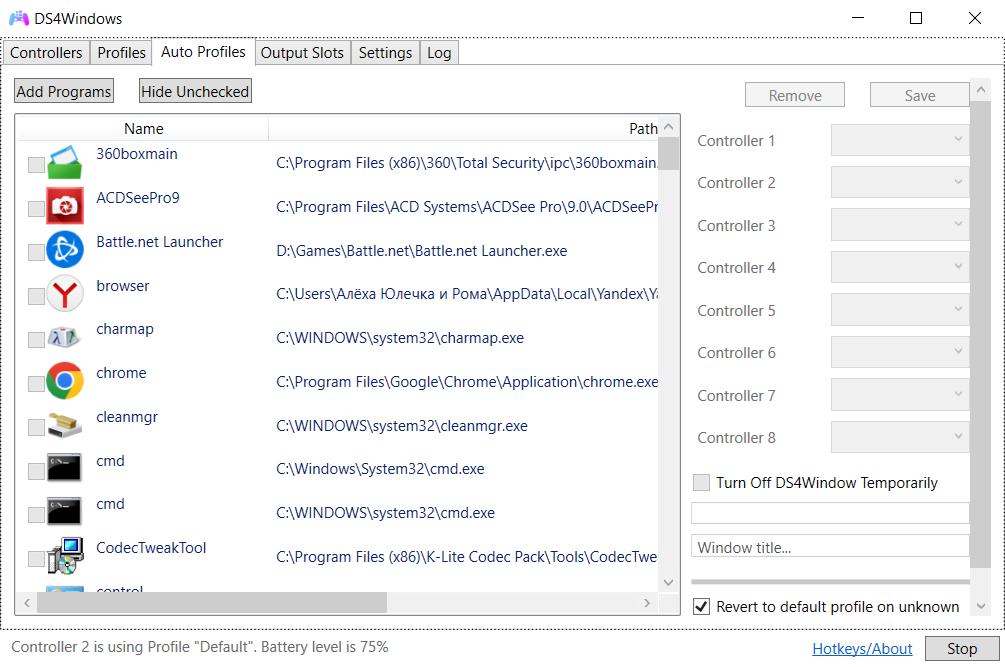Image resolution: width=1005 pixels, height=667 pixels.
Task: Check the charmap checkbox
Action: pyautogui.click(x=36, y=340)
